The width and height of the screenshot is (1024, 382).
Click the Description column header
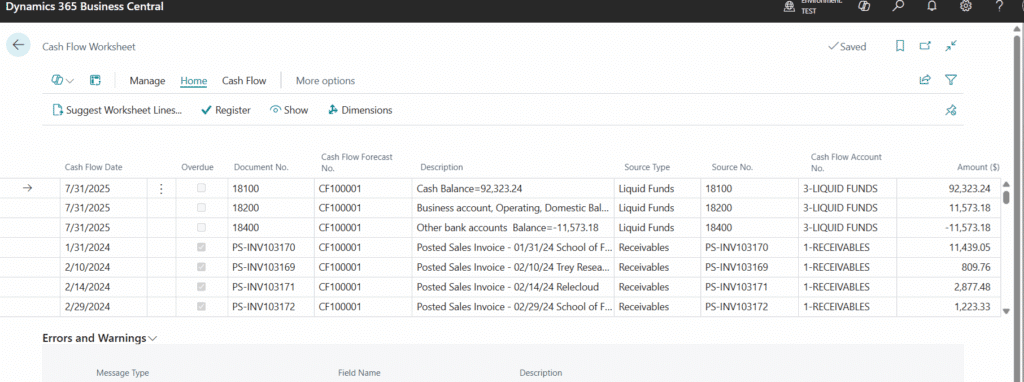pos(441,167)
